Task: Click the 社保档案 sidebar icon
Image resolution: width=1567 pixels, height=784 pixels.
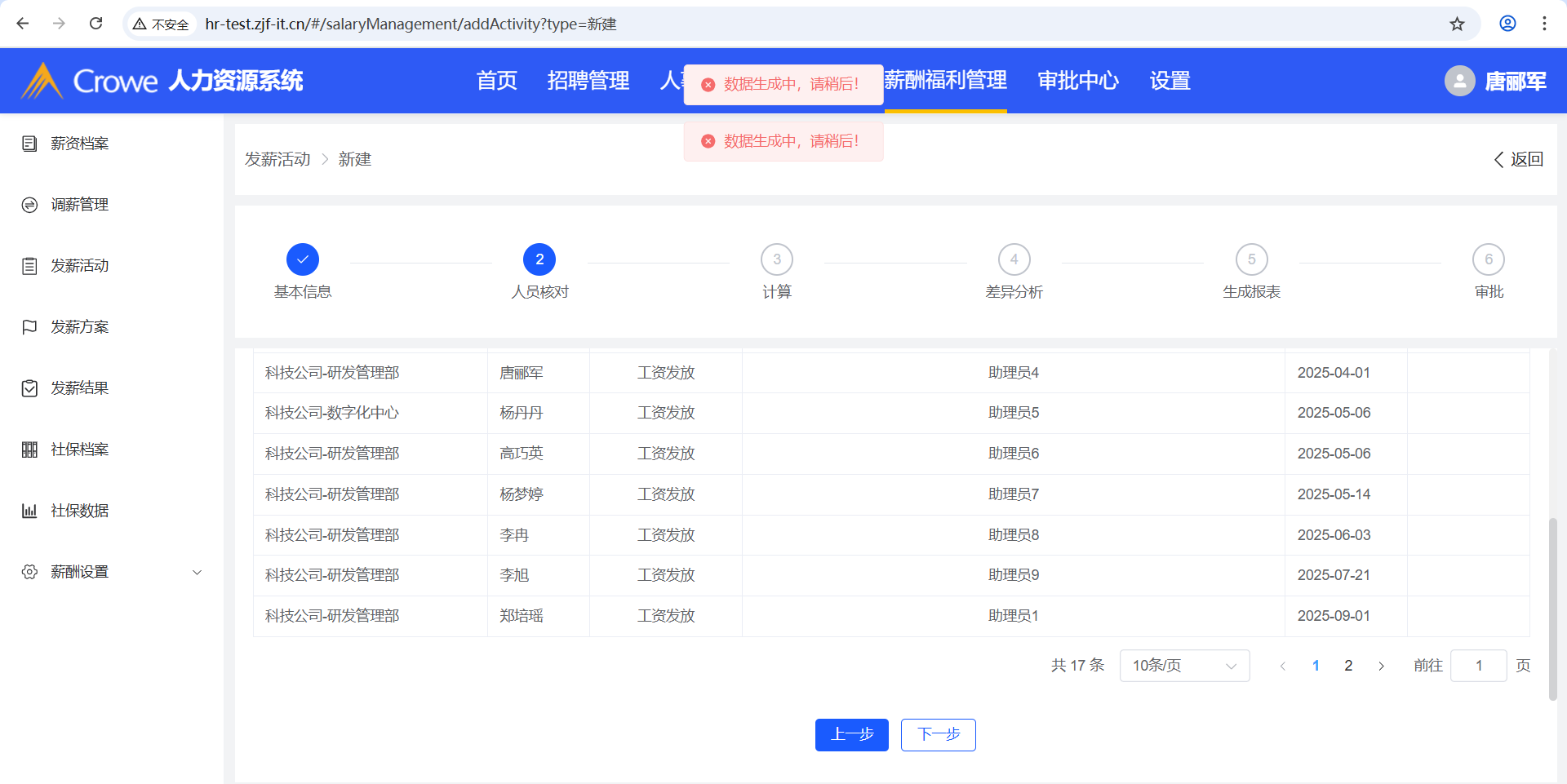Action: (29, 450)
